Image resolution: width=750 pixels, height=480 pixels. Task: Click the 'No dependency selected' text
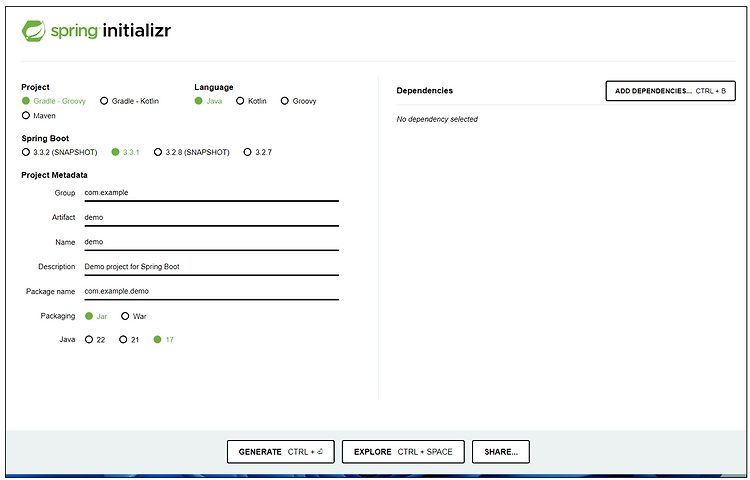[x=437, y=119]
